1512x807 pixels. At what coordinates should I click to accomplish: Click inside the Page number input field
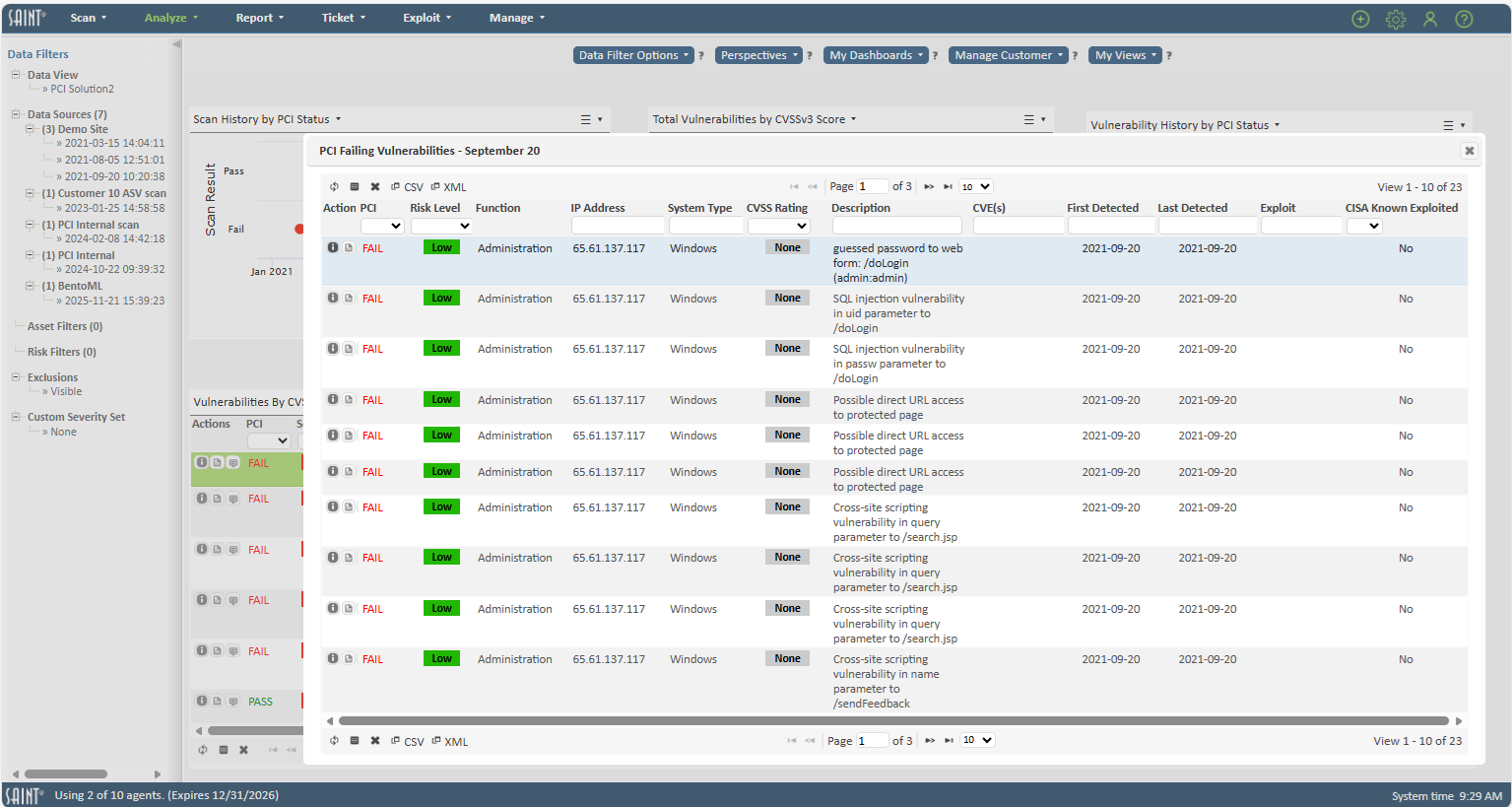point(873,186)
